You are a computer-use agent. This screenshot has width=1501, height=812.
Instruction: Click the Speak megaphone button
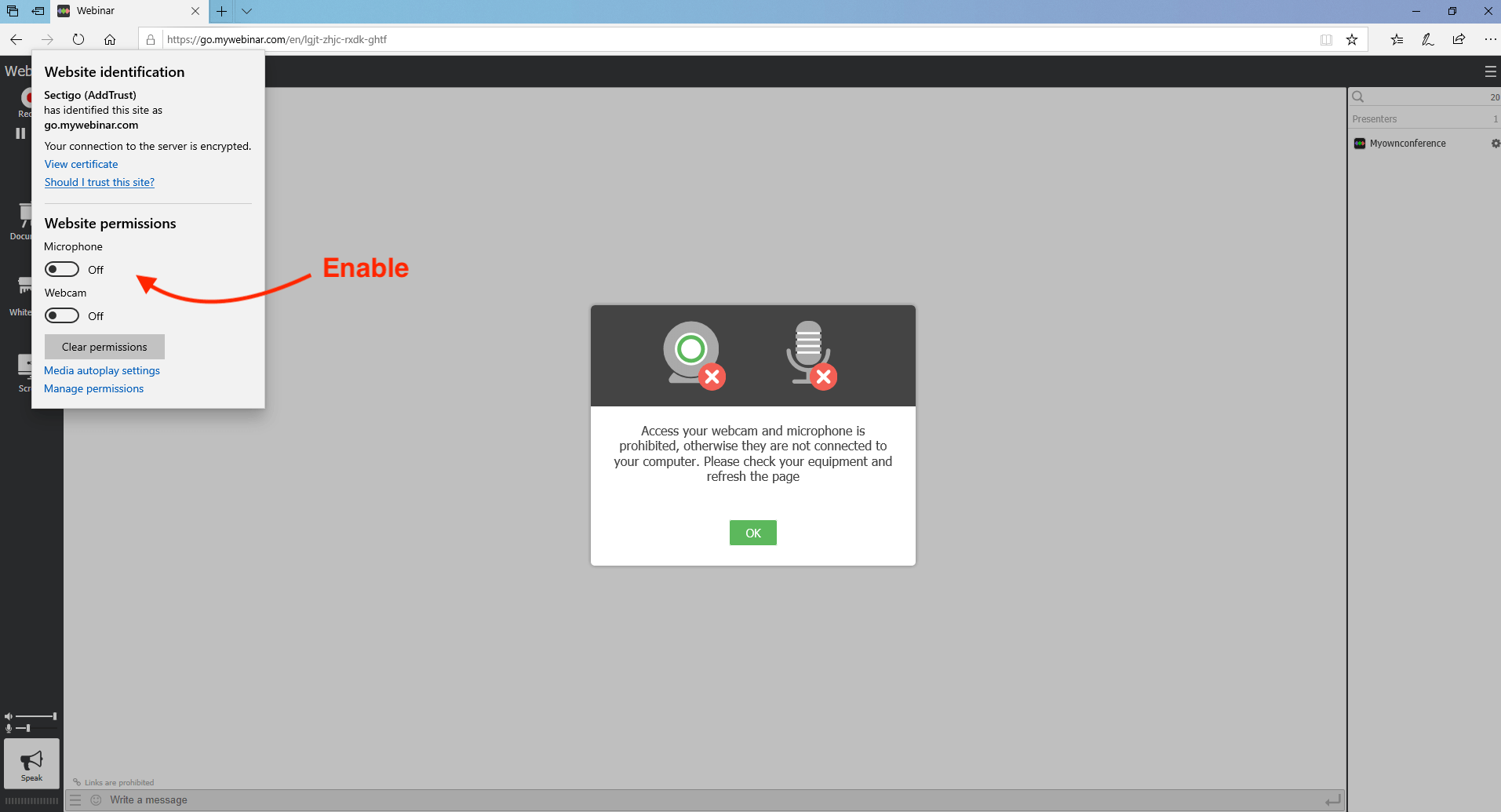31,763
